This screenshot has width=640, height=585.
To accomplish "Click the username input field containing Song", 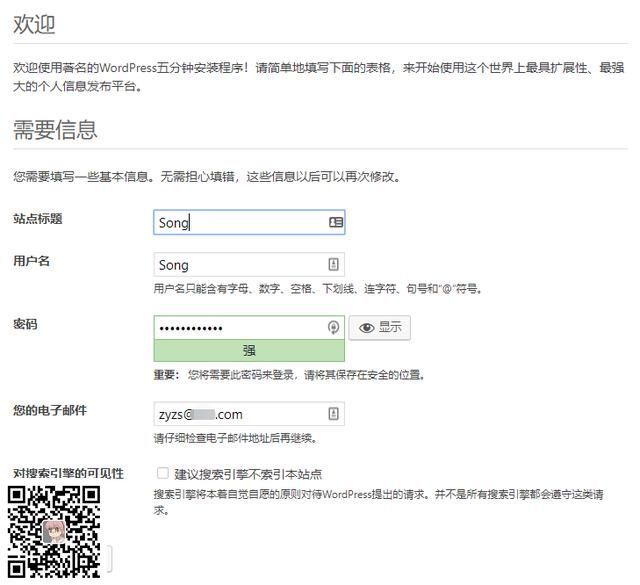I will point(249,265).
